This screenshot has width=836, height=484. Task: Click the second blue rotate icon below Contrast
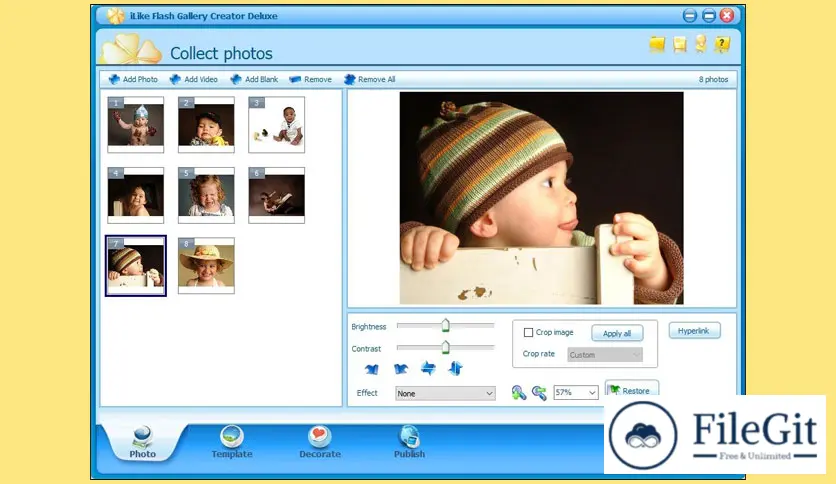point(400,369)
